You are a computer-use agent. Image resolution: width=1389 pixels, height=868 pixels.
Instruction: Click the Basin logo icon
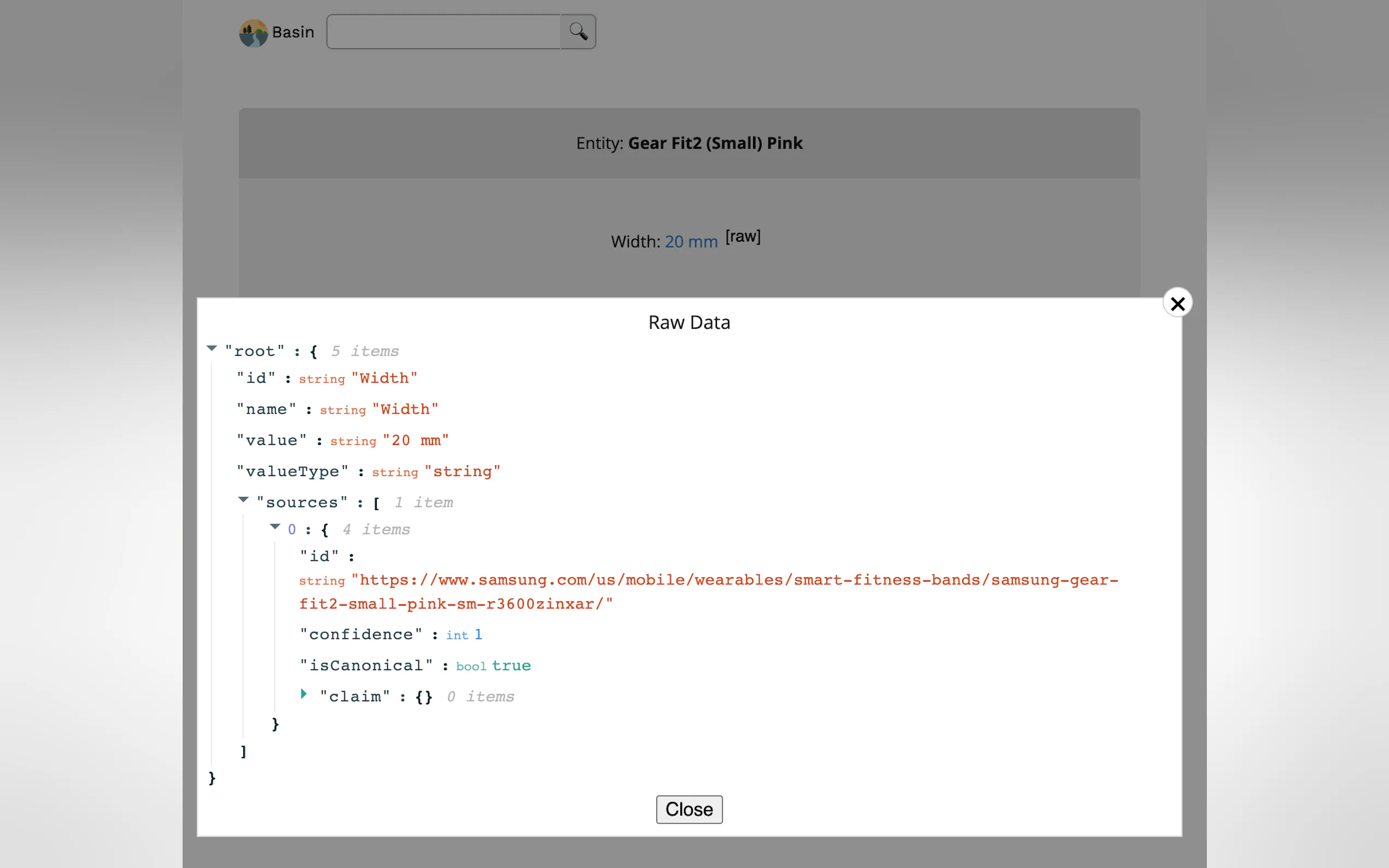(x=253, y=33)
